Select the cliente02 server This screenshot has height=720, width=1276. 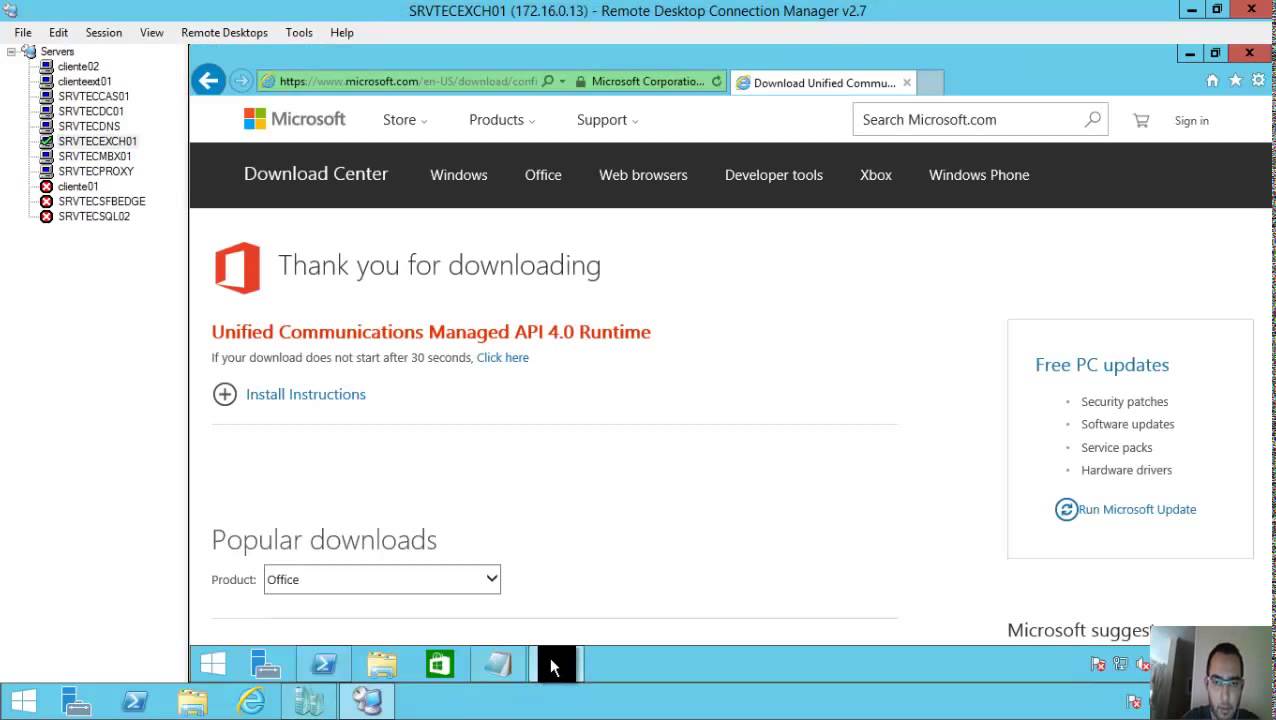pos(78,66)
